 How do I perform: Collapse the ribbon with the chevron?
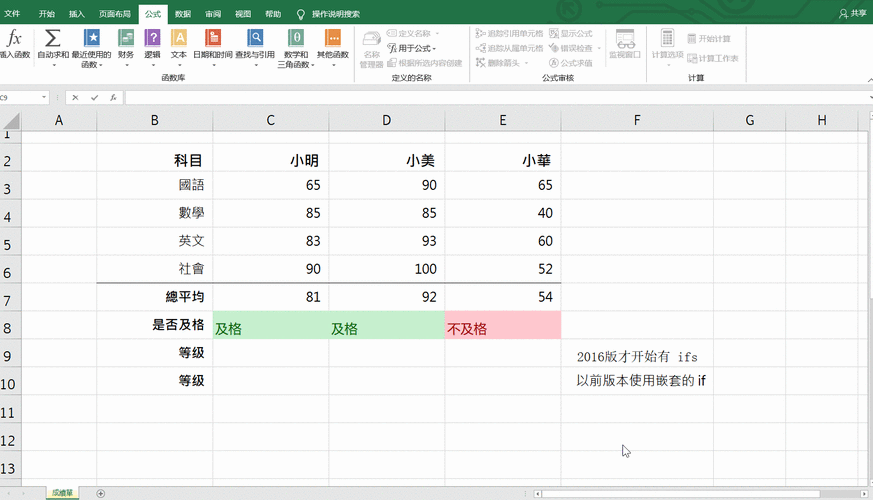869,80
